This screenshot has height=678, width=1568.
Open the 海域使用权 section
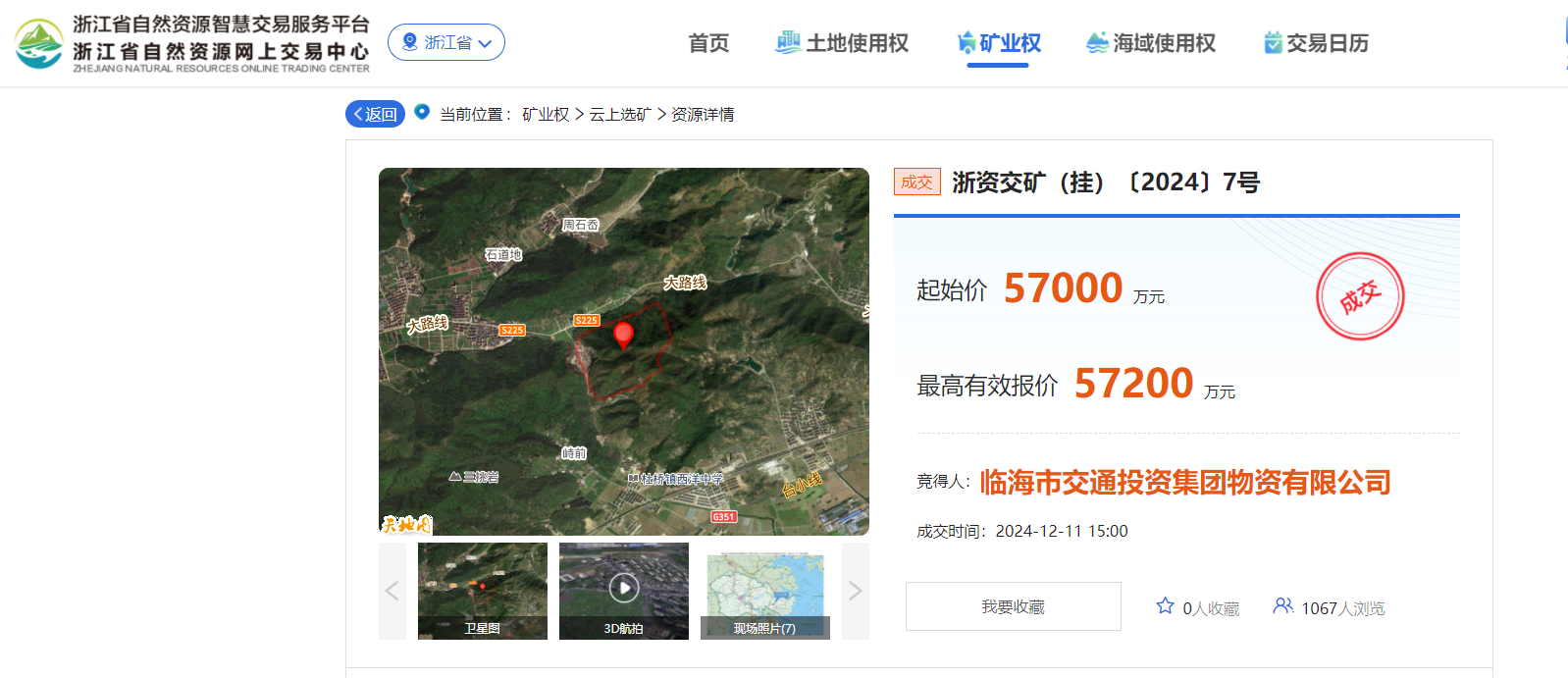tap(1151, 43)
